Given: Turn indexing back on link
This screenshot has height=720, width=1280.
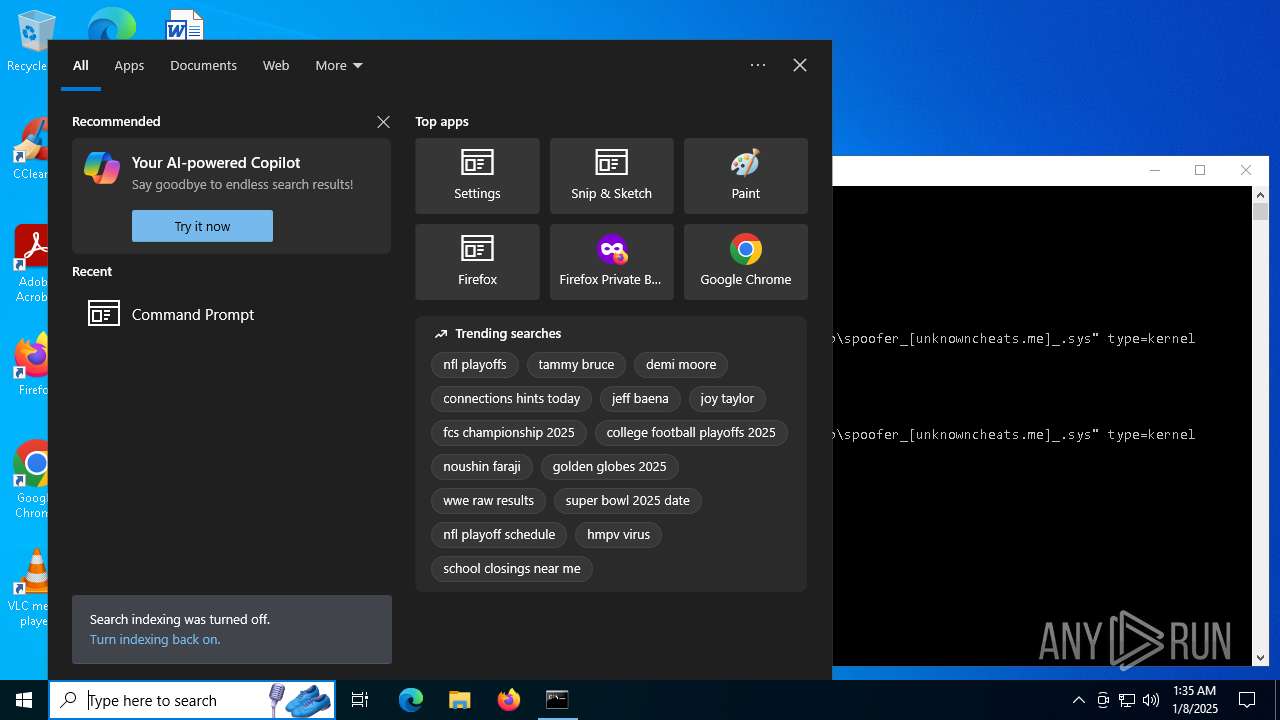Looking at the screenshot, I should (155, 639).
